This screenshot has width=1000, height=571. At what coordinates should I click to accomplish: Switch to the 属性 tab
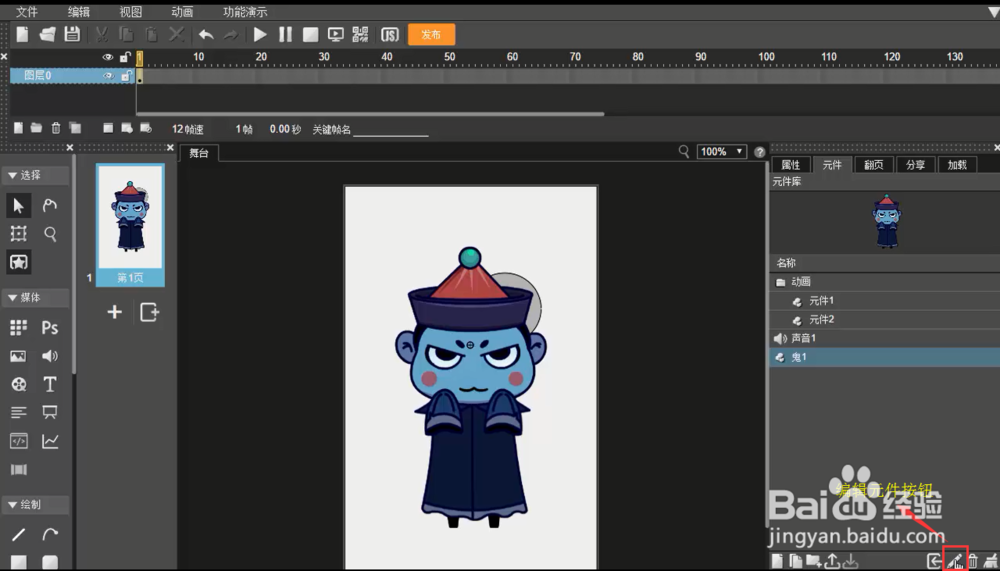791,165
